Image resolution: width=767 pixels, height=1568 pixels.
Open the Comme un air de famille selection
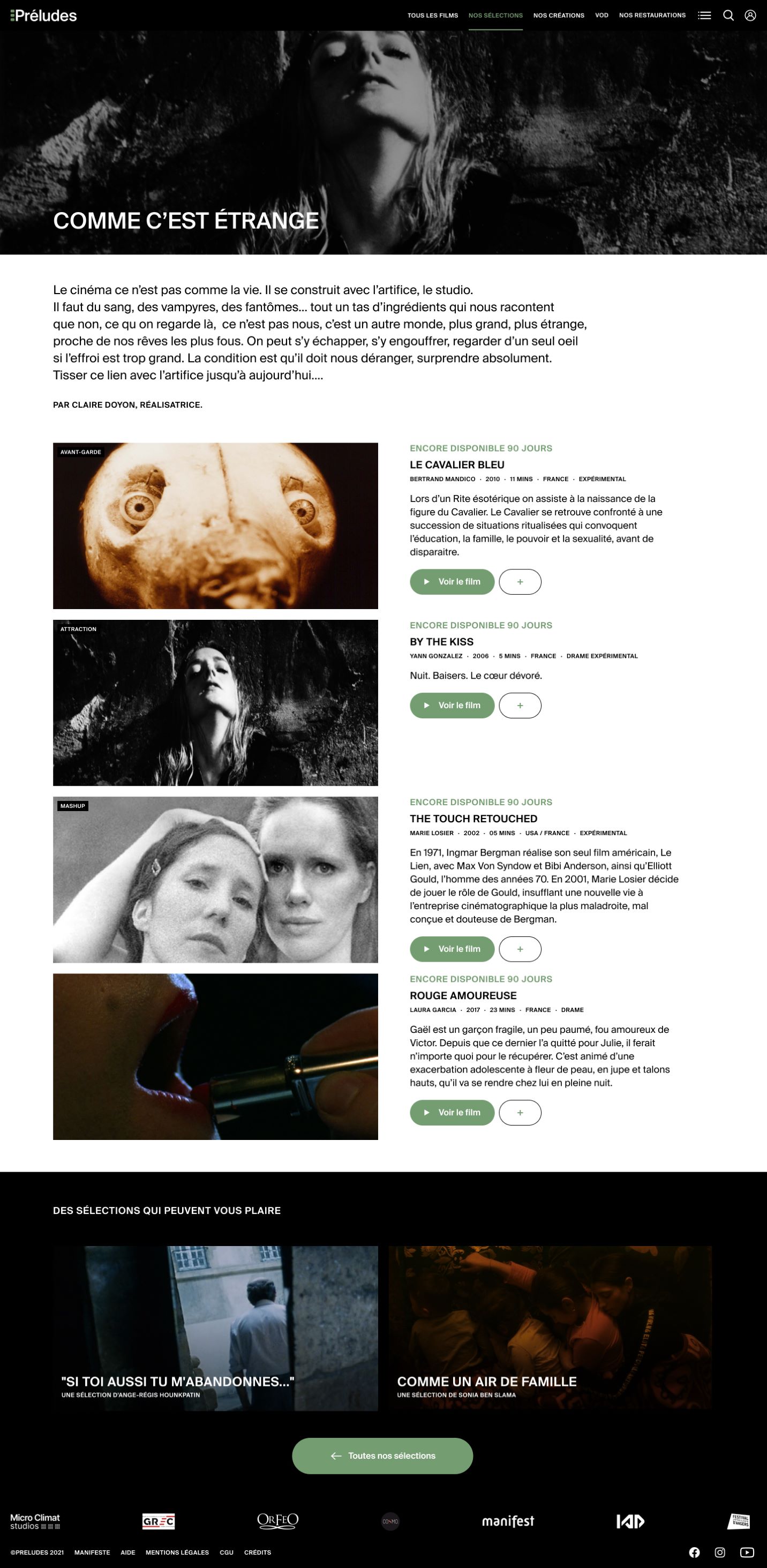click(550, 1327)
